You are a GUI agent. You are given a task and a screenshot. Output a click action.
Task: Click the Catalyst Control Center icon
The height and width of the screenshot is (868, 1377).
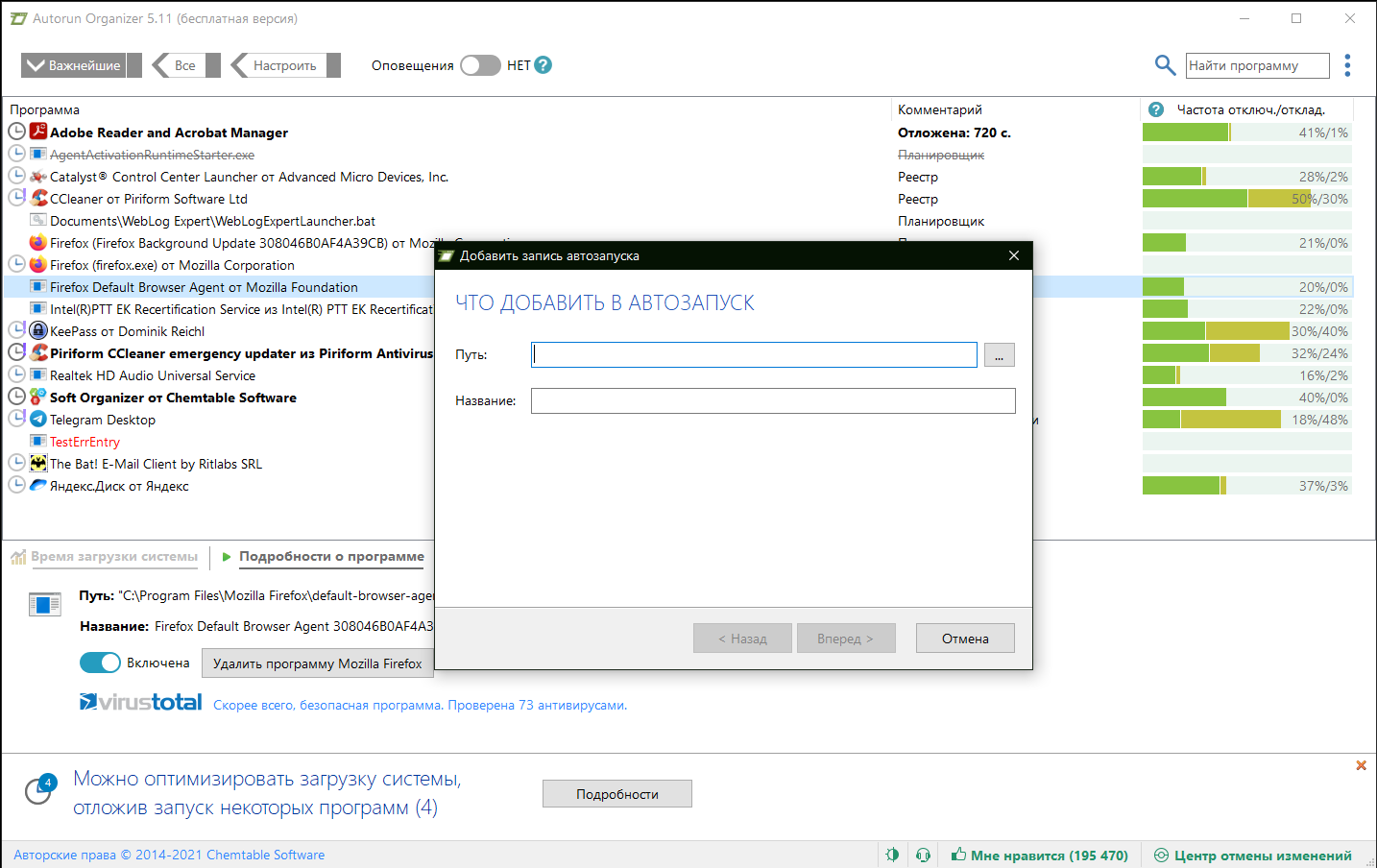pos(38,177)
